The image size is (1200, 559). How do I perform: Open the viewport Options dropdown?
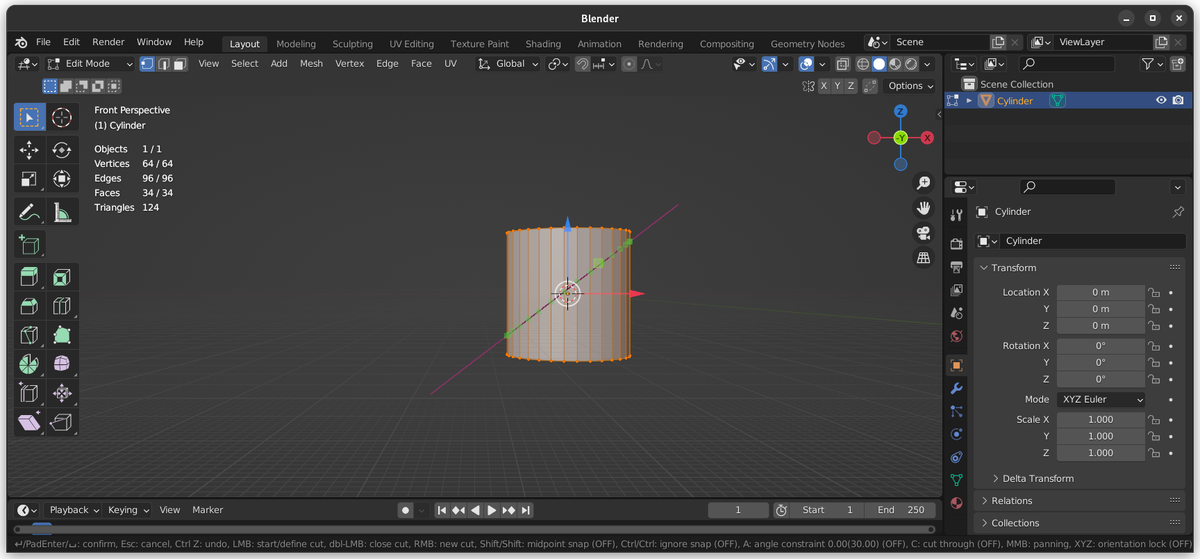pos(911,86)
